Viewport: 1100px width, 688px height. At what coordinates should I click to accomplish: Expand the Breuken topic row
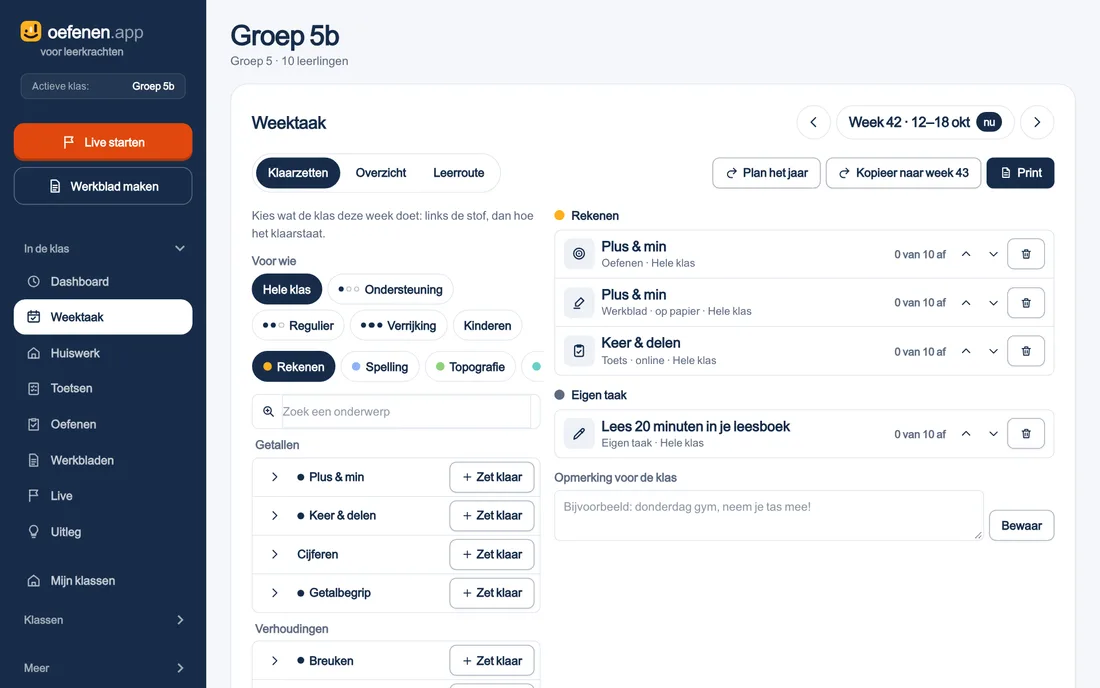coord(274,661)
